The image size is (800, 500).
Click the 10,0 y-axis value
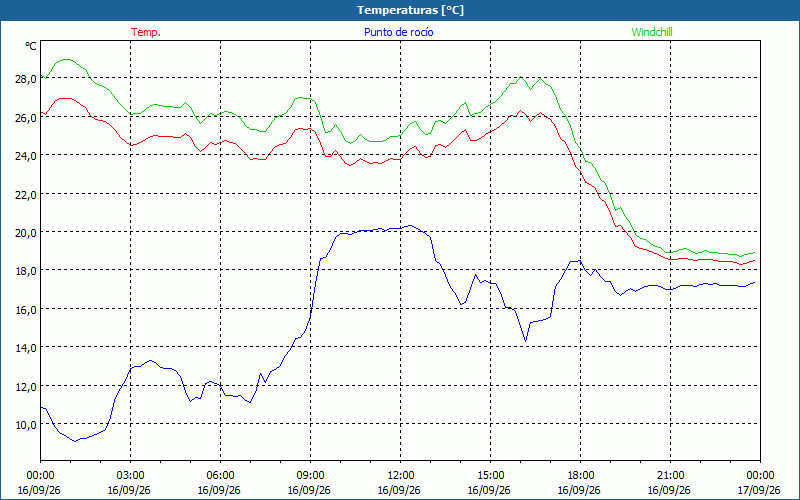pyautogui.click(x=26, y=425)
